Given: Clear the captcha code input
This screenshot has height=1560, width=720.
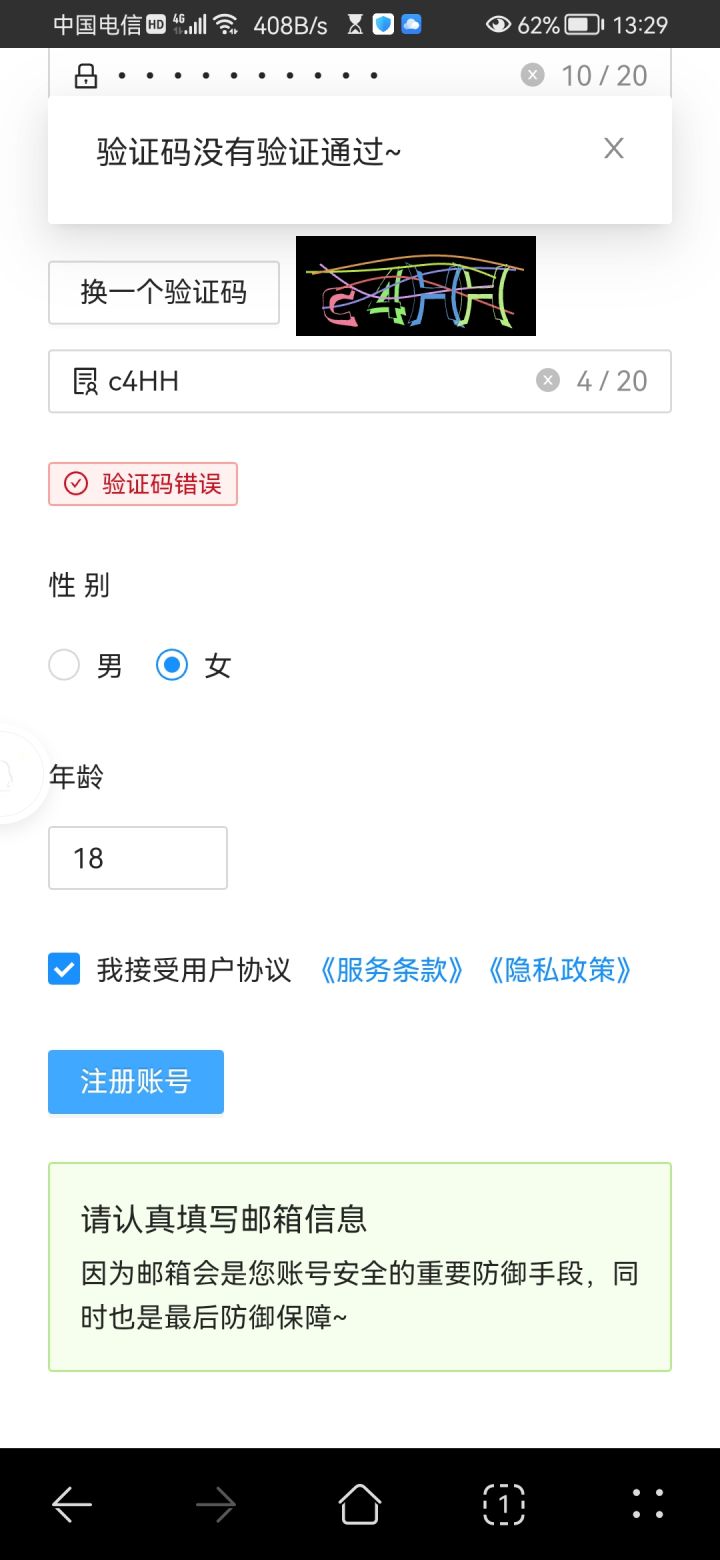Looking at the screenshot, I should pyautogui.click(x=547, y=380).
